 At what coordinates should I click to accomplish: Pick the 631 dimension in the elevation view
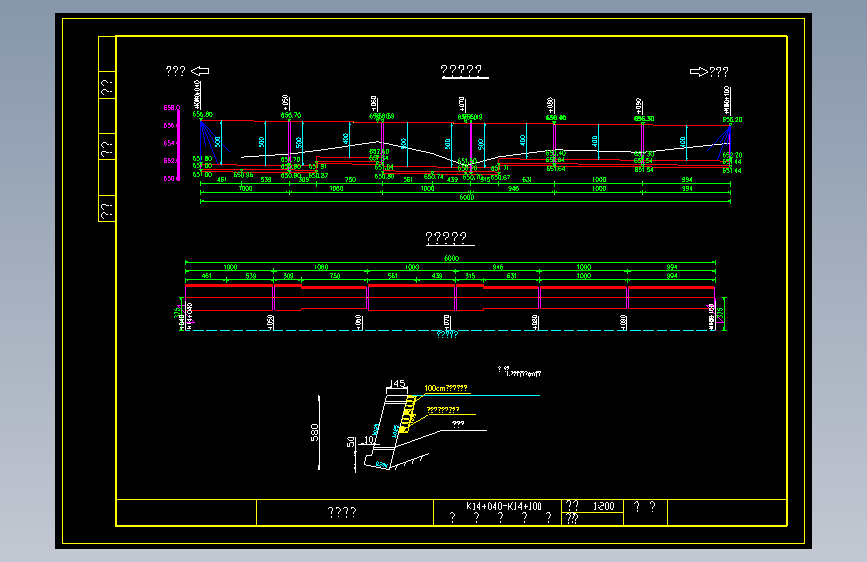click(527, 179)
